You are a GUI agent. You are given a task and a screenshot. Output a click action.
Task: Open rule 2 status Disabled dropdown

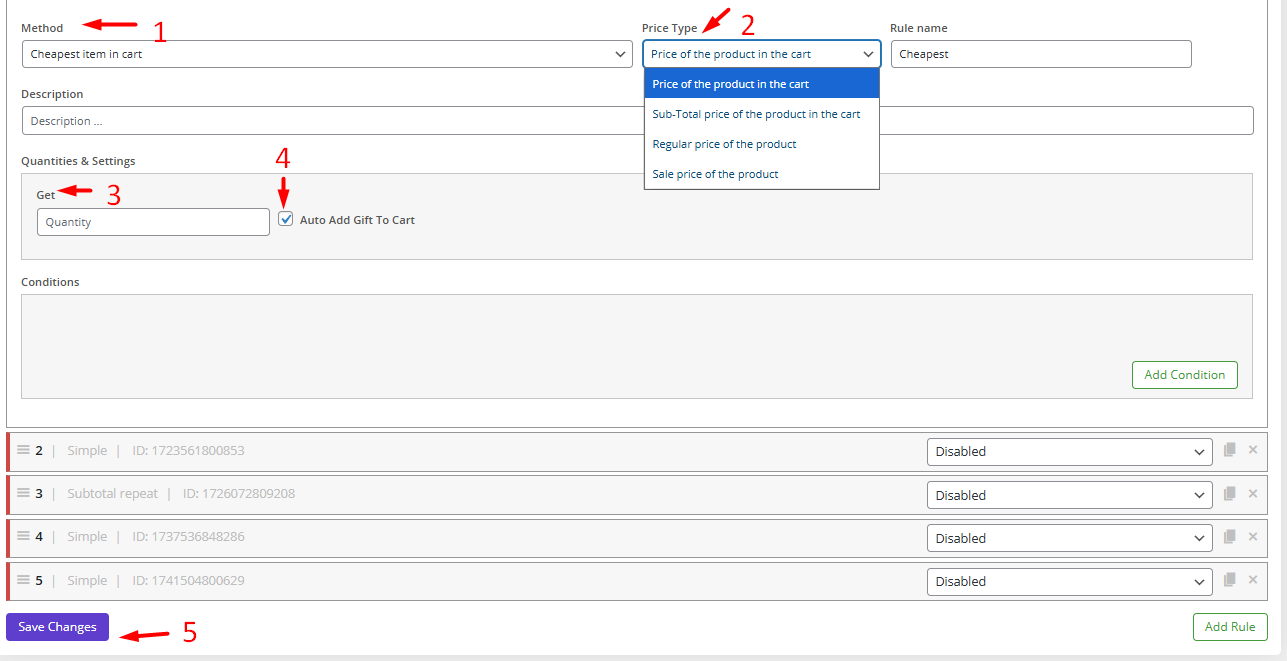[x=1069, y=452]
